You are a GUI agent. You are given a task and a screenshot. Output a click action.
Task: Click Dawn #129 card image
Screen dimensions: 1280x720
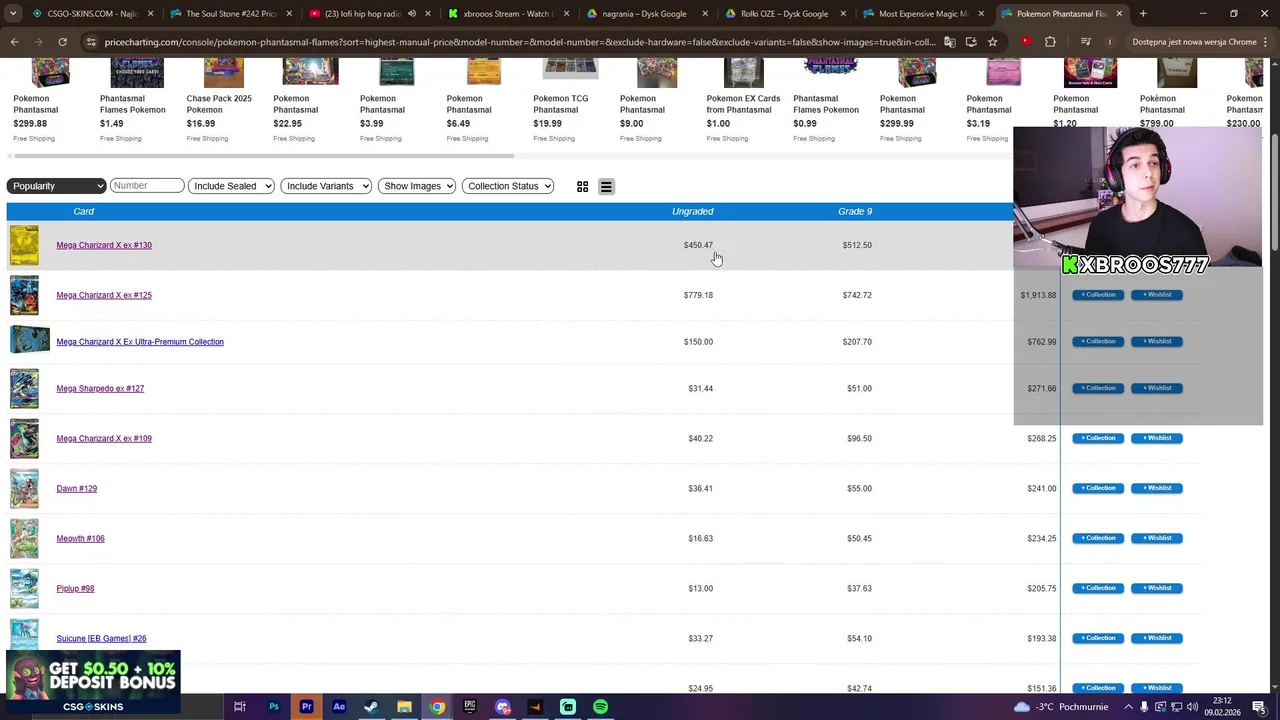click(24, 488)
